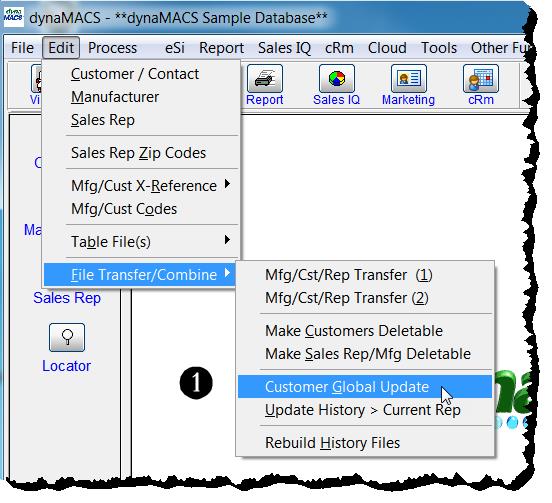This screenshot has height=503, width=552.
Task: Click Sales Rep link in left sidebar
Action: pyautogui.click(x=67, y=298)
